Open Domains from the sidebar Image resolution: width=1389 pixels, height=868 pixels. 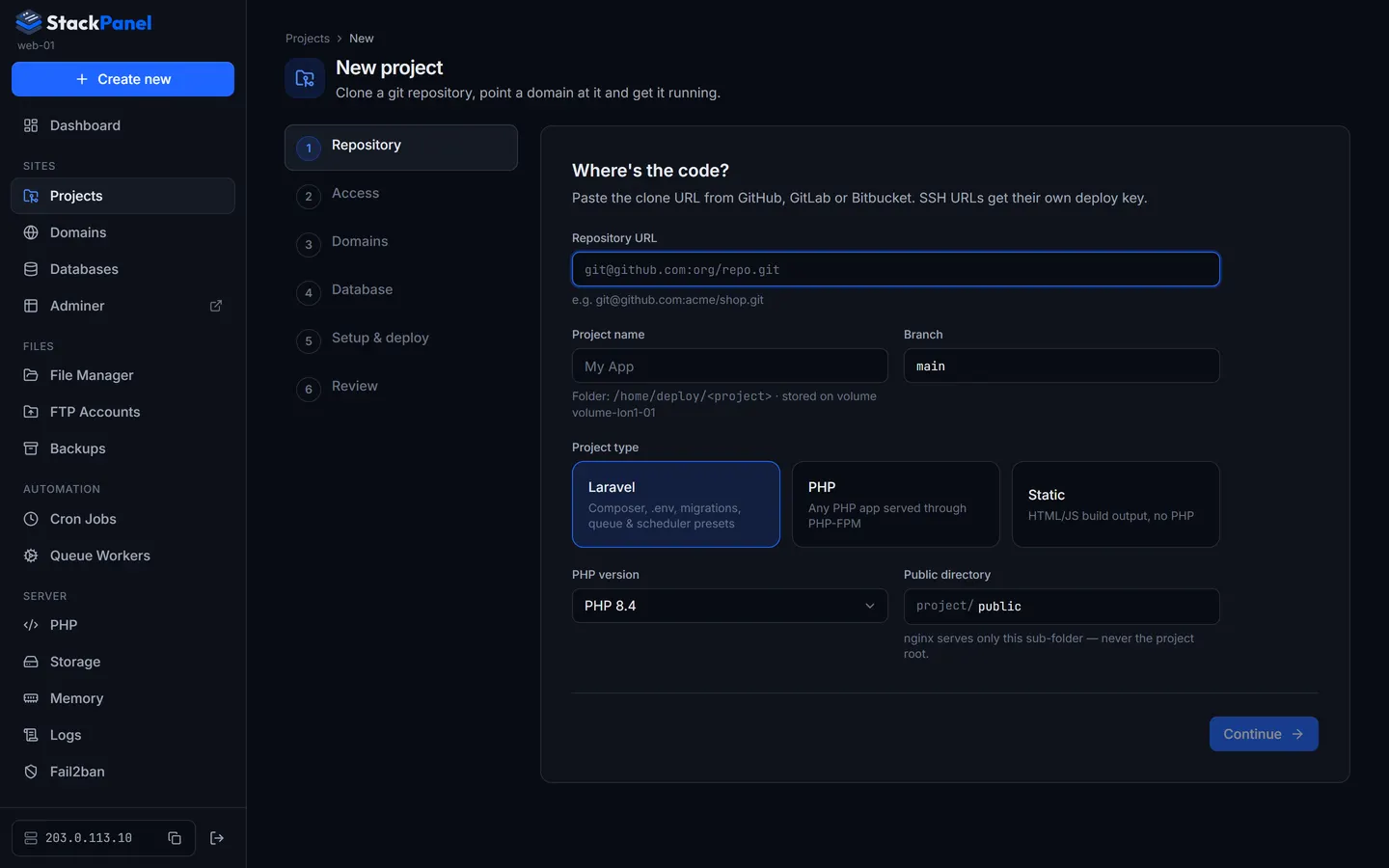[123, 232]
